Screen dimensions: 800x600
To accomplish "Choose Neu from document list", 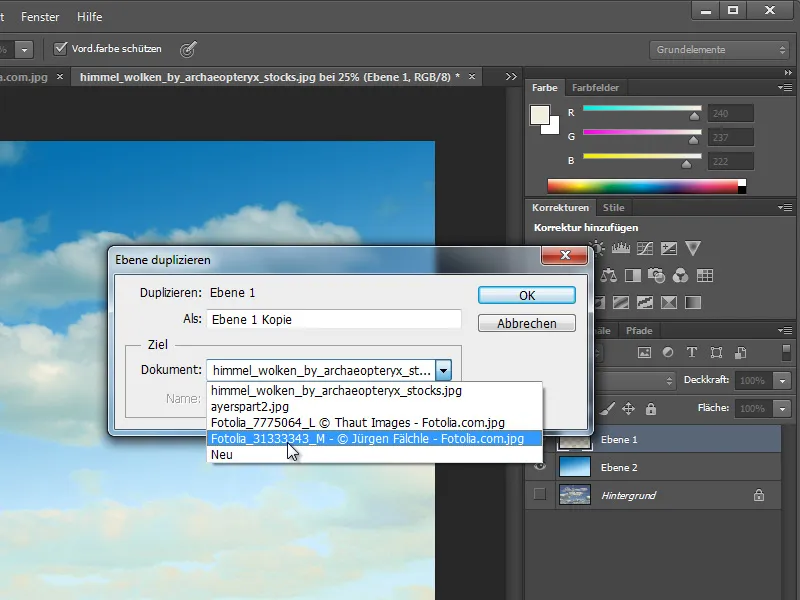I will click(374, 455).
